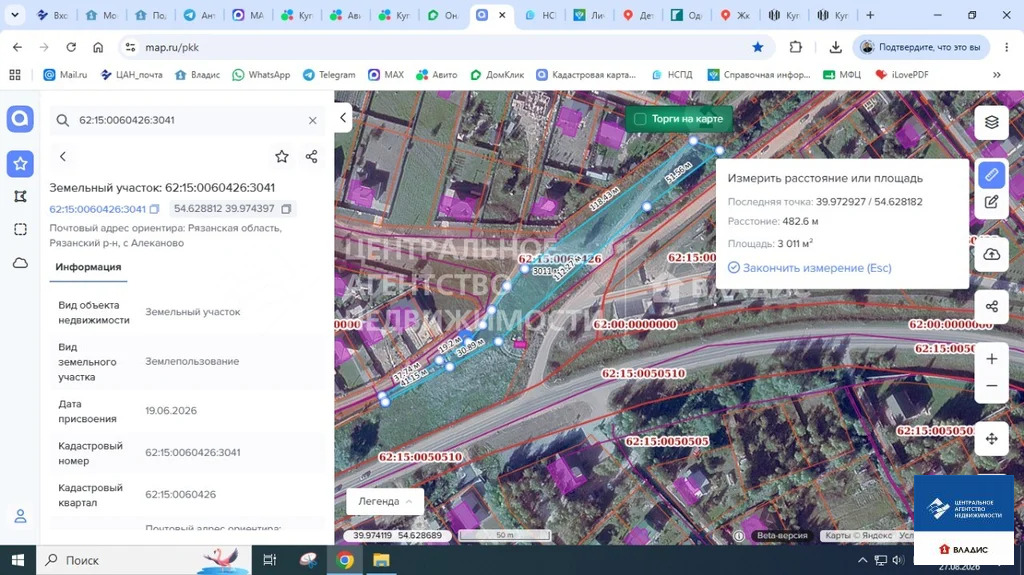
Task: Open Chrome from taskbar
Action: point(345,560)
